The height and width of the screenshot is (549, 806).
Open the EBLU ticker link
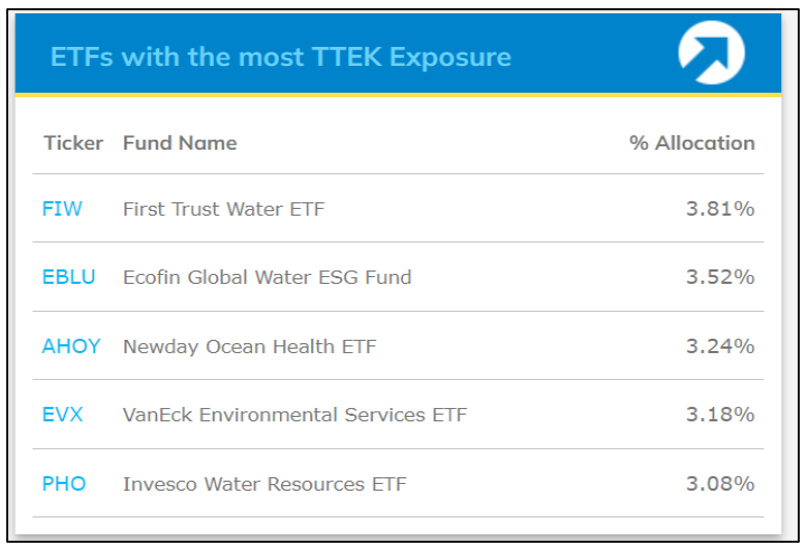69,277
